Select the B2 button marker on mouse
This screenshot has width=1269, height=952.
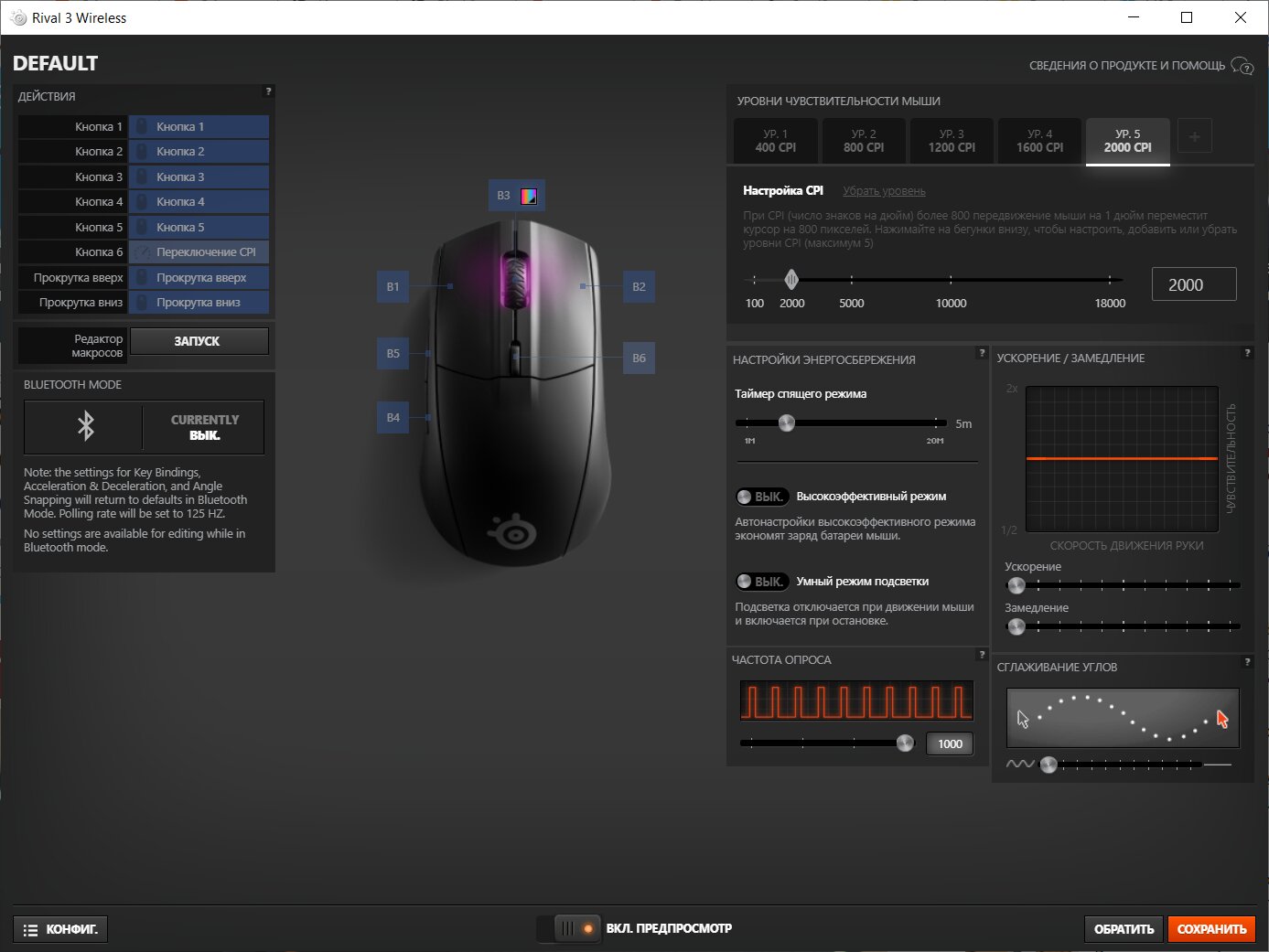point(639,286)
